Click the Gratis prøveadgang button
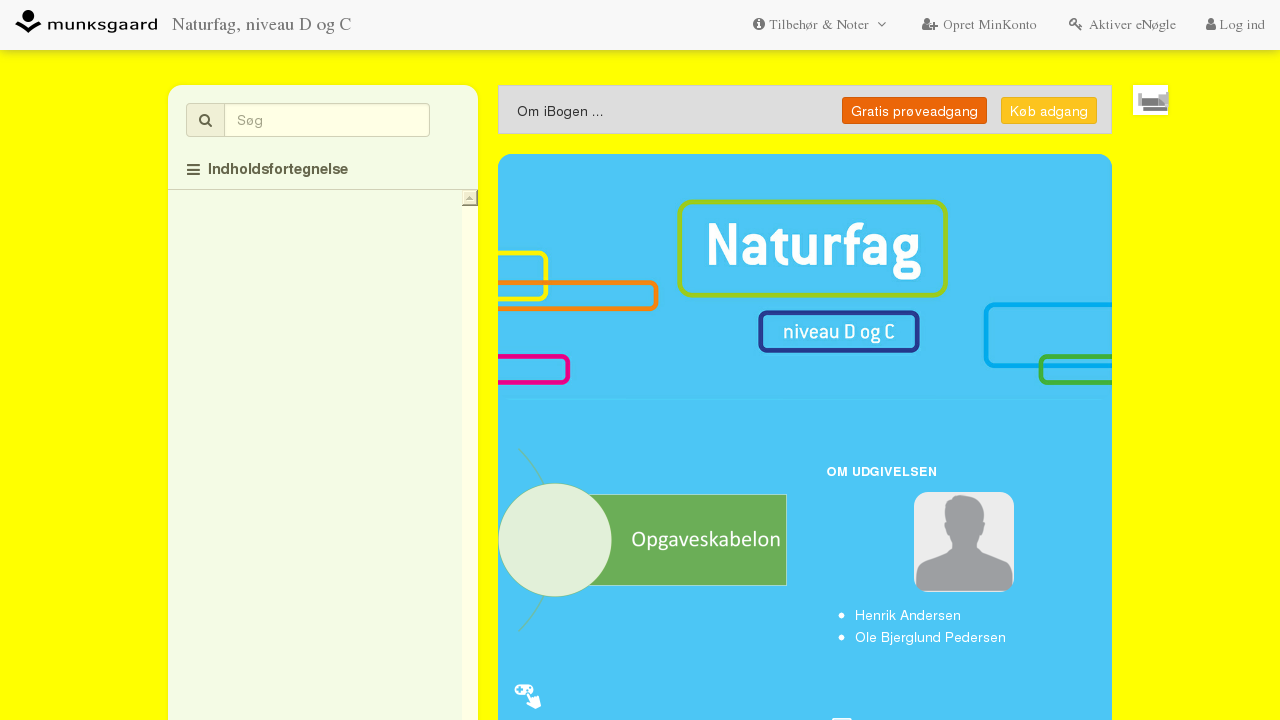 tap(914, 111)
